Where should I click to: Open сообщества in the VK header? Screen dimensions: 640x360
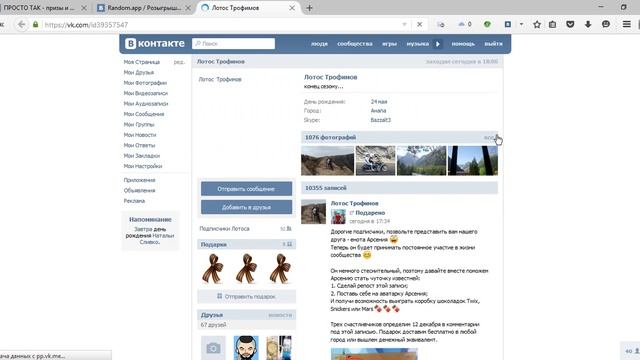click(x=355, y=44)
